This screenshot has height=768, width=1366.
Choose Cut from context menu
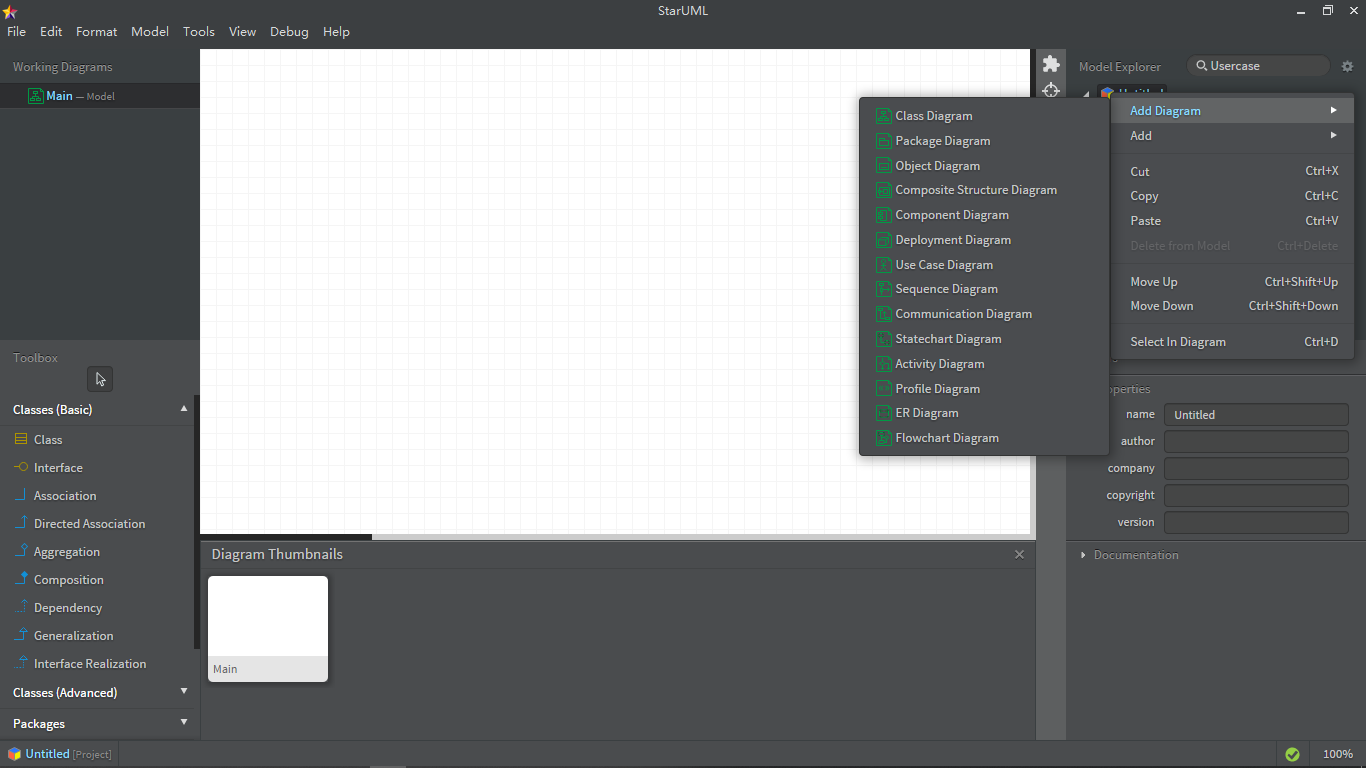coord(1232,171)
